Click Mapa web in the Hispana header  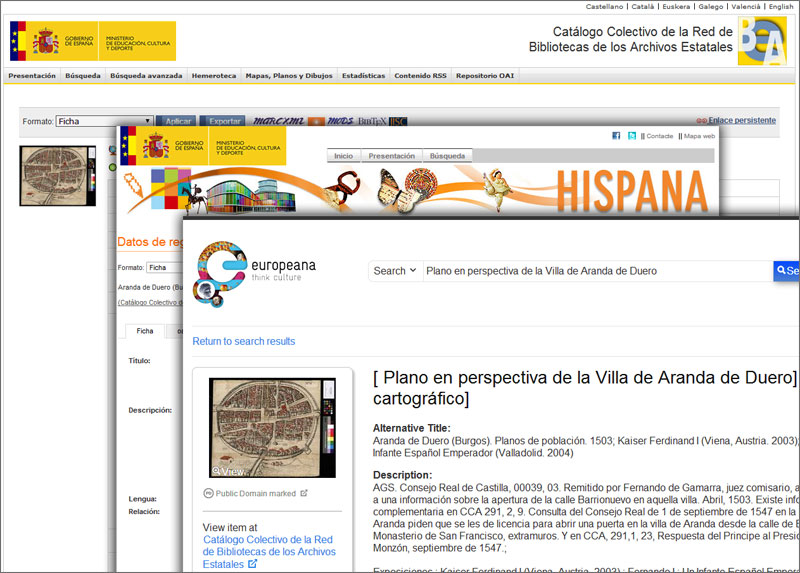699,136
